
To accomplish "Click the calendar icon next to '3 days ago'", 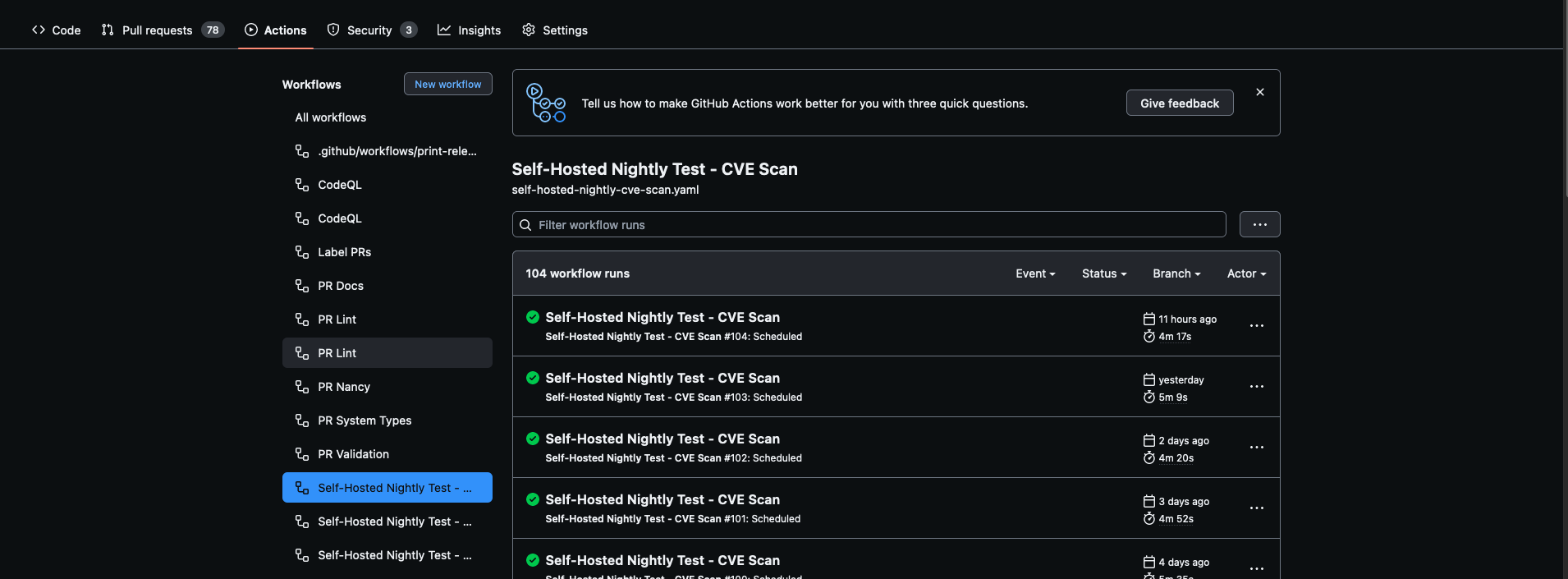I will pyautogui.click(x=1149, y=501).
